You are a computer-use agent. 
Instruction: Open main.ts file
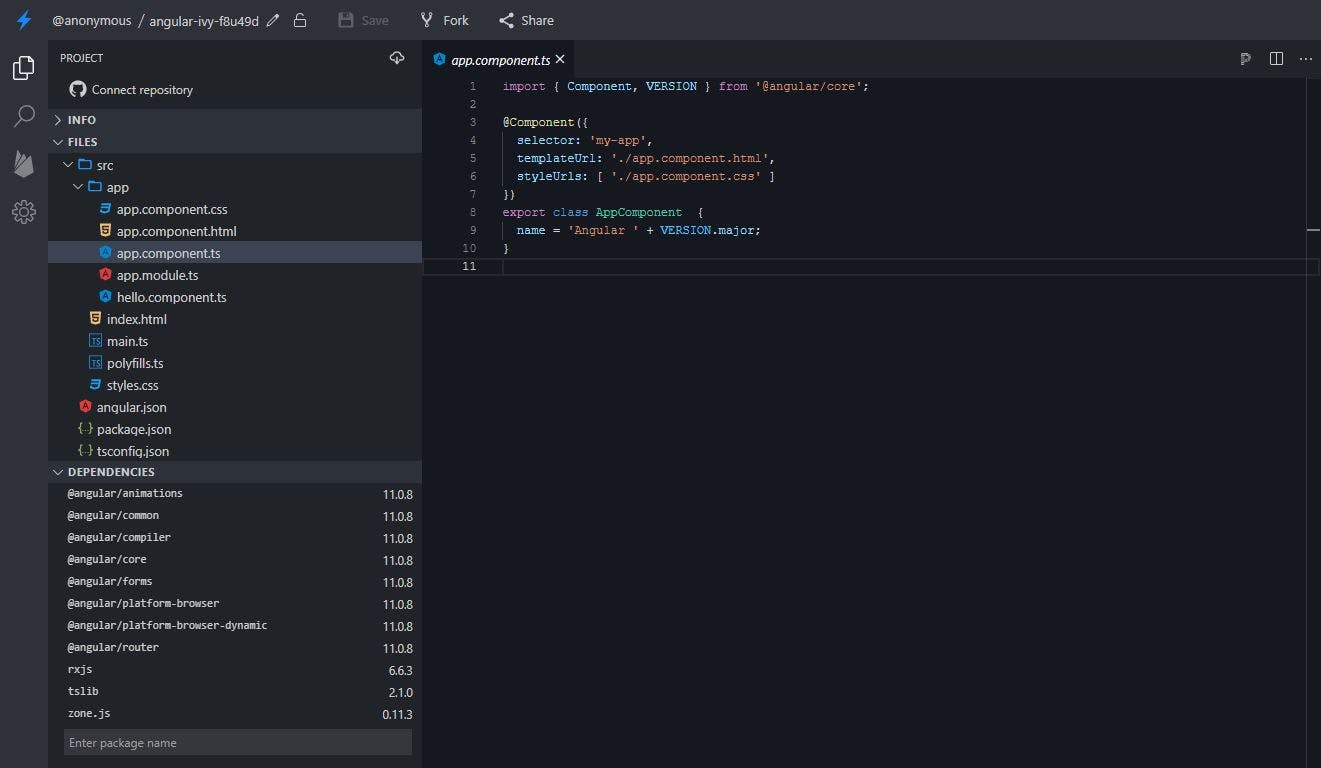coord(235,341)
